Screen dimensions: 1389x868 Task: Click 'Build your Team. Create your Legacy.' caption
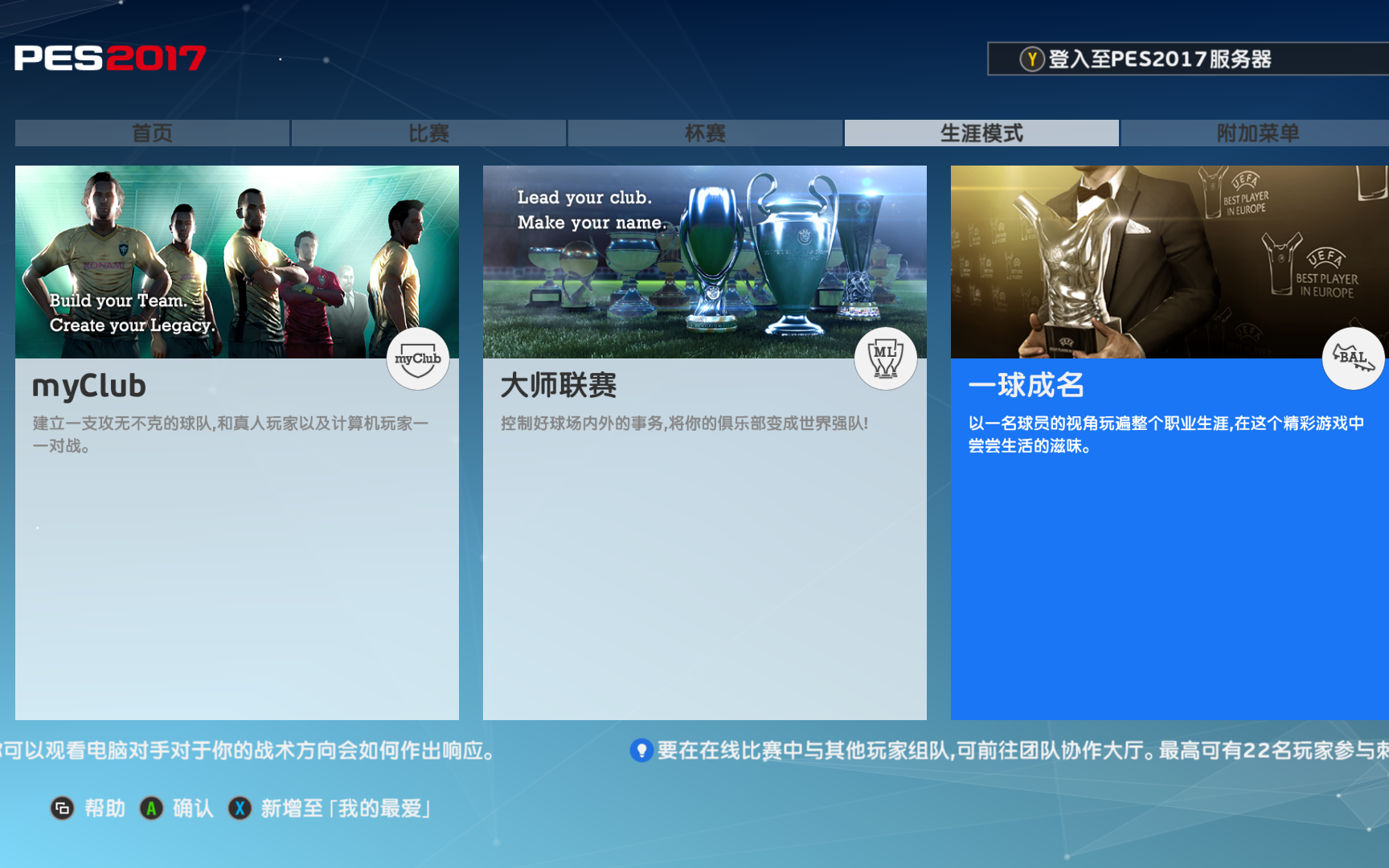click(133, 313)
